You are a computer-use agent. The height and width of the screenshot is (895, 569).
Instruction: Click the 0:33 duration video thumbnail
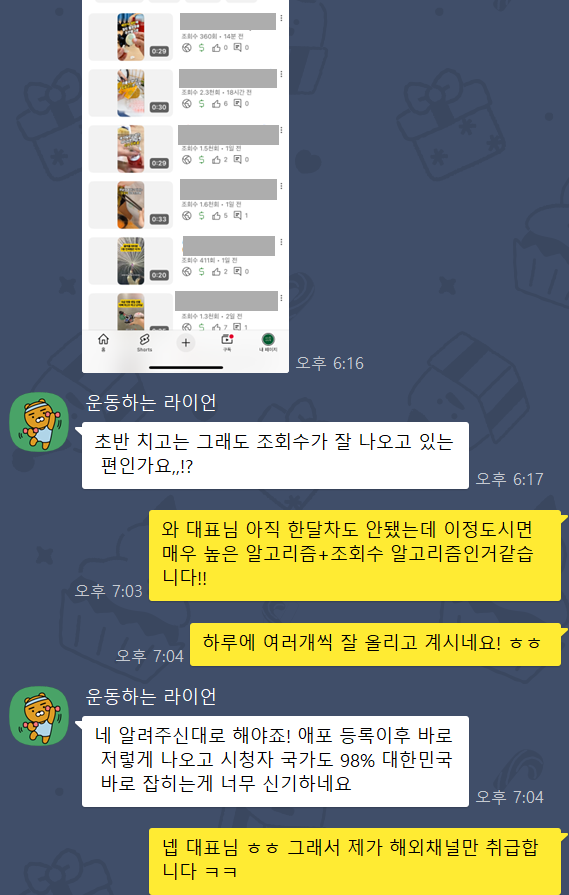pos(131,204)
